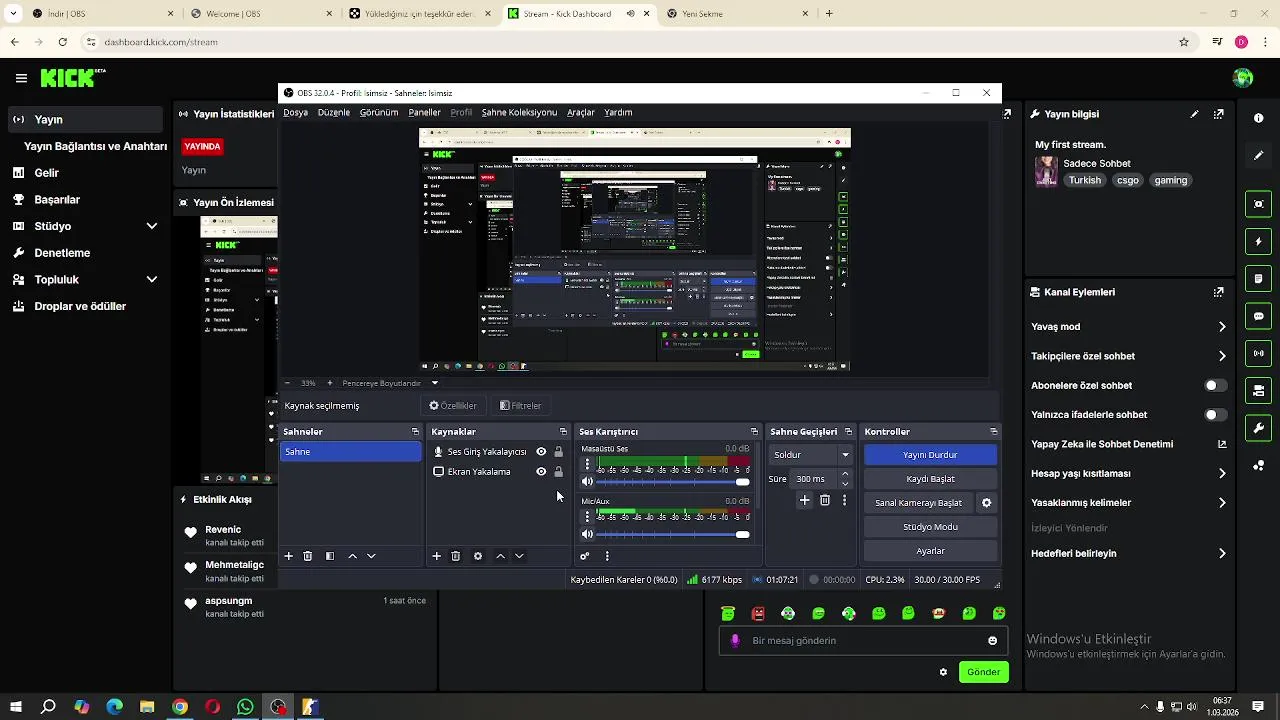The image size is (1280, 720).
Task: Delete the scene transition with trash icon
Action: [x=825, y=500]
